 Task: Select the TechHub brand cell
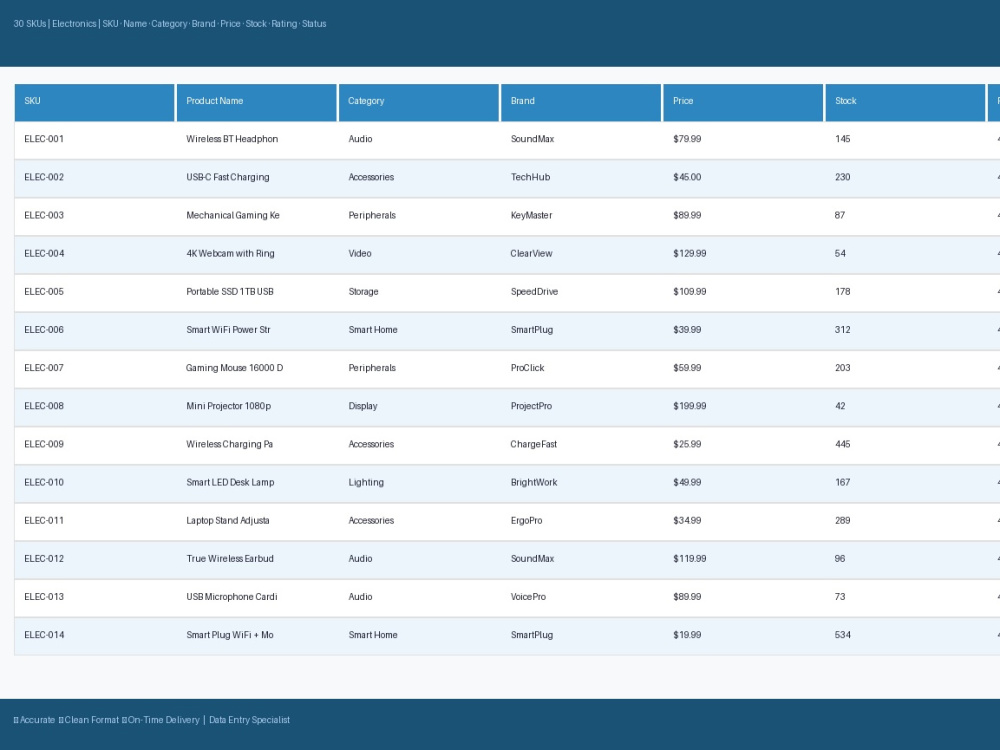(581, 179)
